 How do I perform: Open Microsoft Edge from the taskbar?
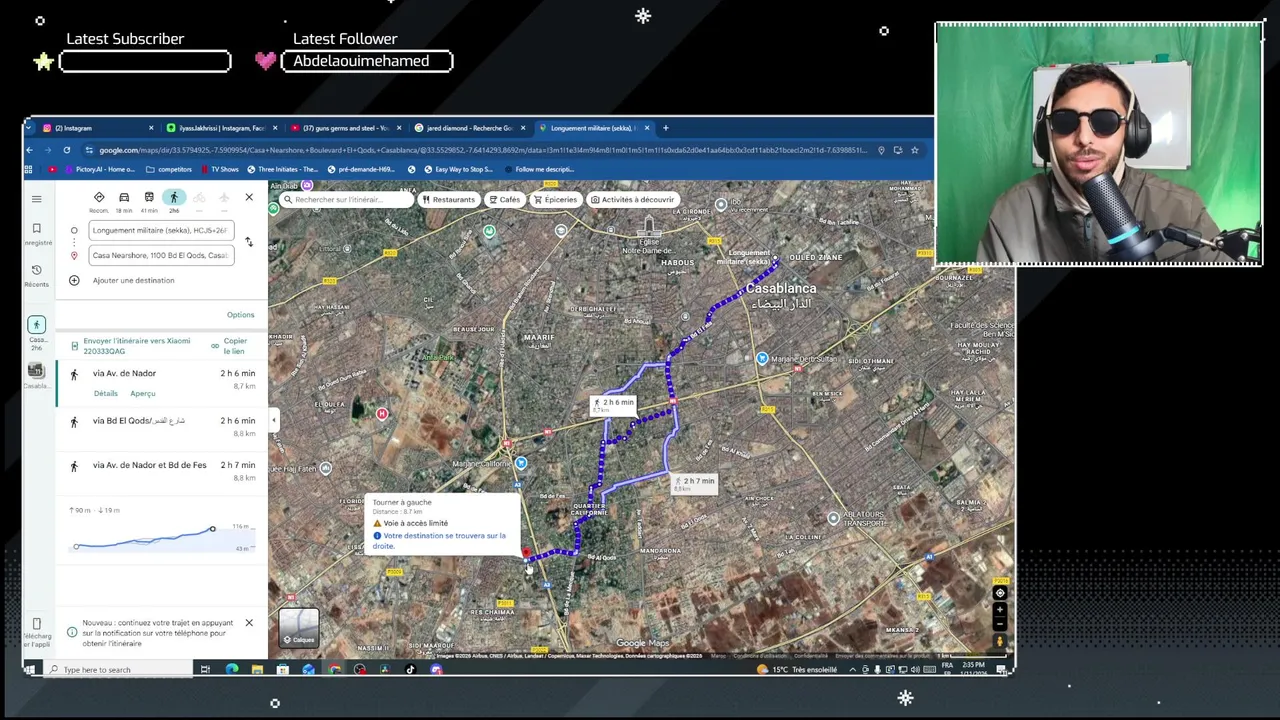pos(231,669)
